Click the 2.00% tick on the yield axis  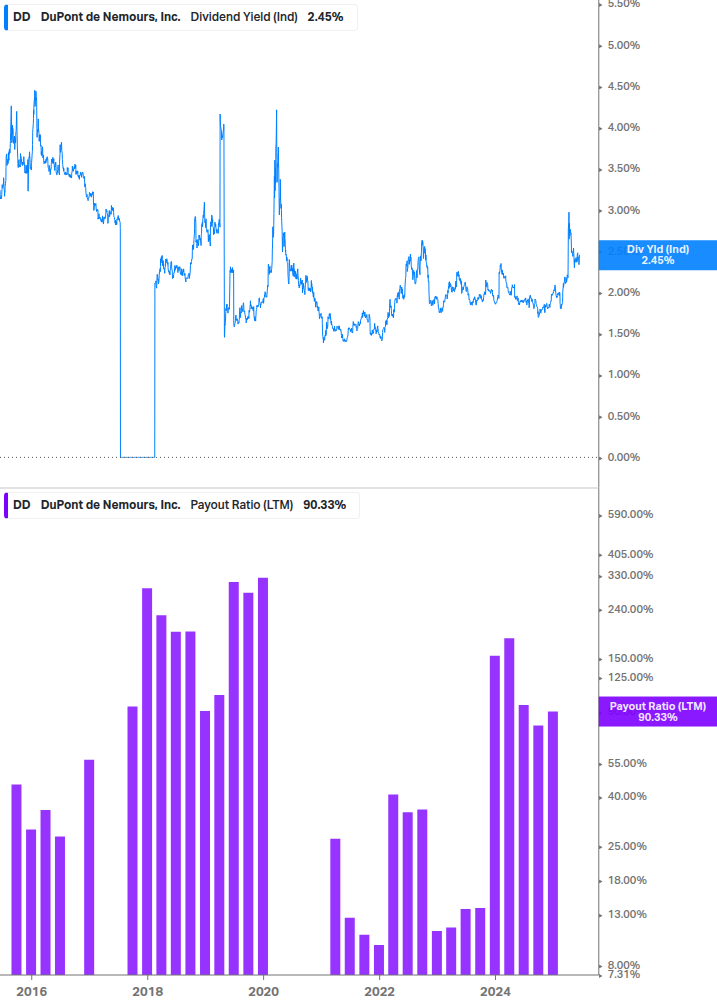coord(623,292)
